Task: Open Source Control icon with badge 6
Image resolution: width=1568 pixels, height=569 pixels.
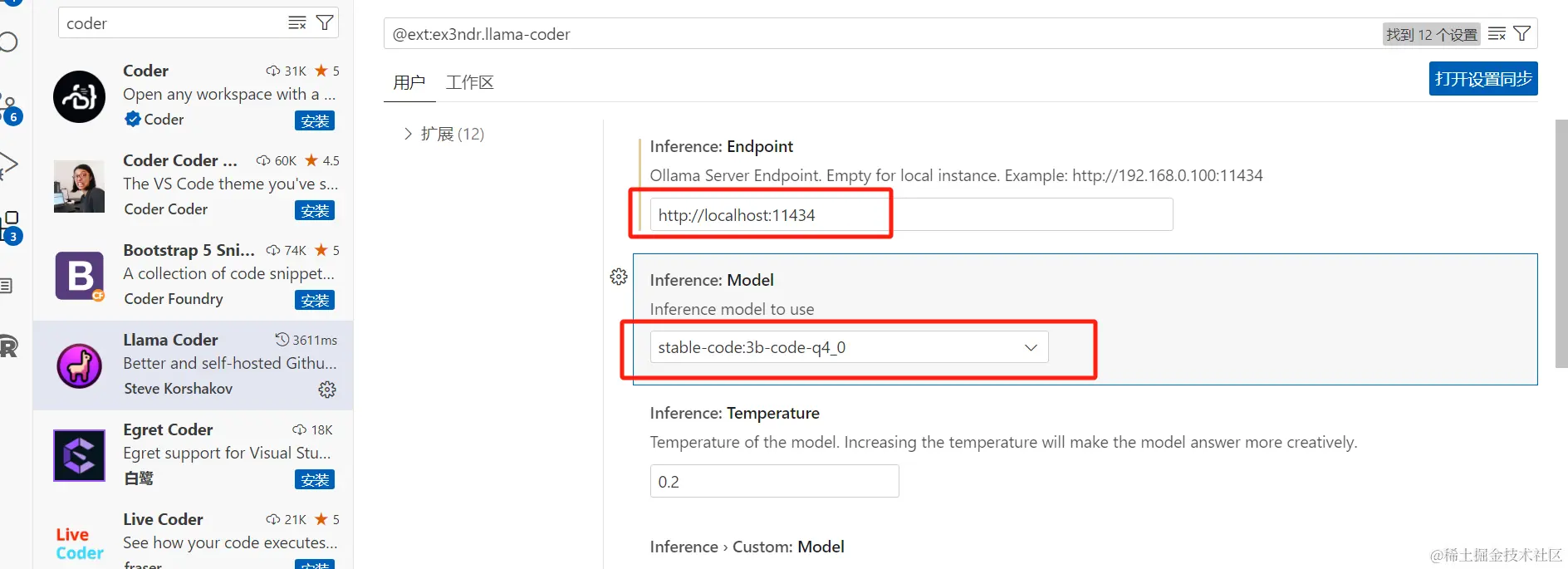Action: pyautogui.click(x=11, y=110)
